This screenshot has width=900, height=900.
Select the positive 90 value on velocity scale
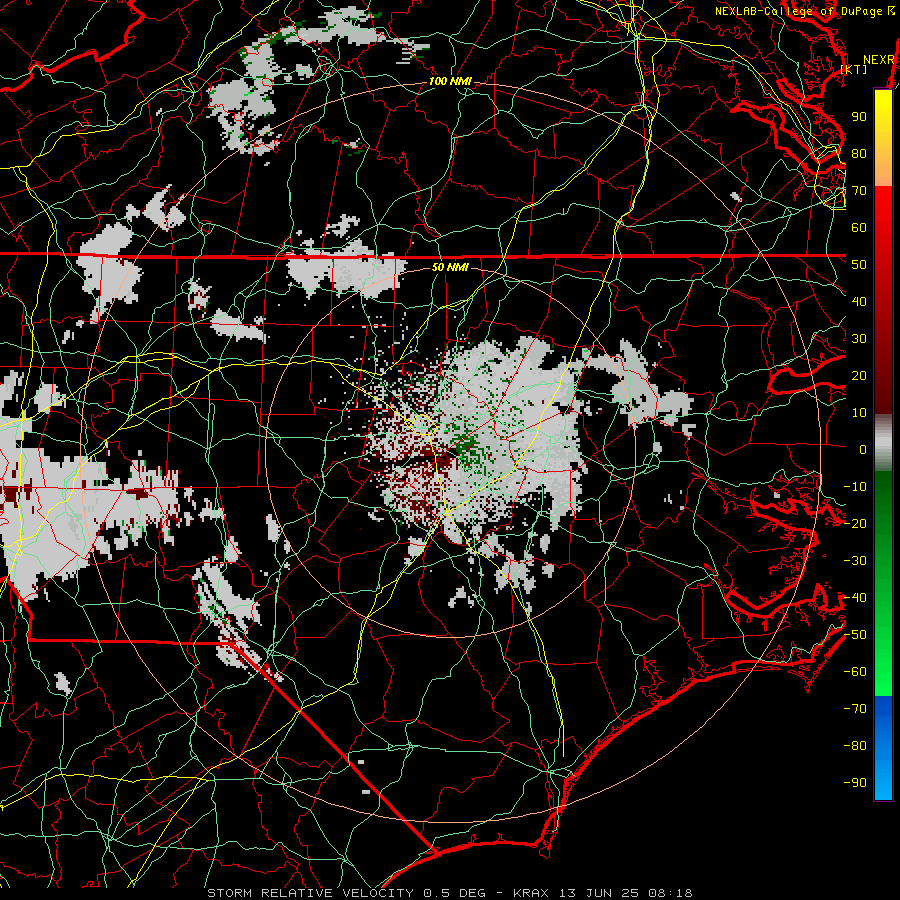pyautogui.click(x=859, y=117)
